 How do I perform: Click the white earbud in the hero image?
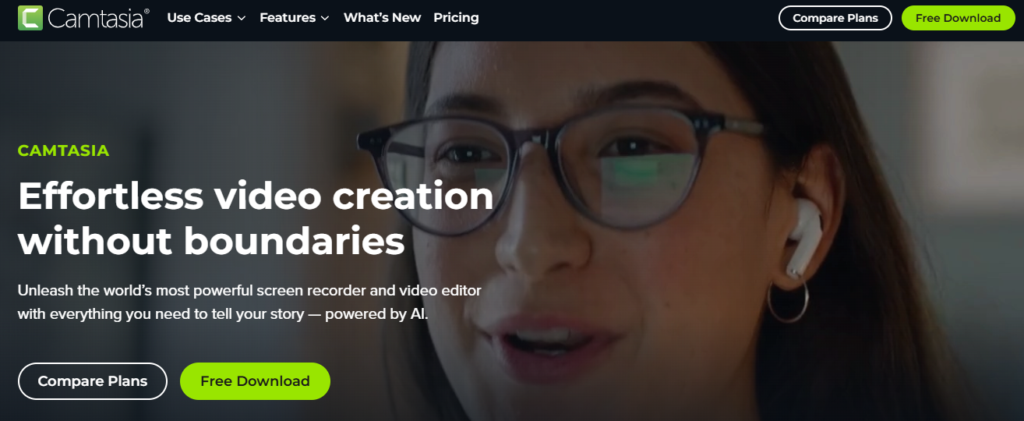point(803,237)
